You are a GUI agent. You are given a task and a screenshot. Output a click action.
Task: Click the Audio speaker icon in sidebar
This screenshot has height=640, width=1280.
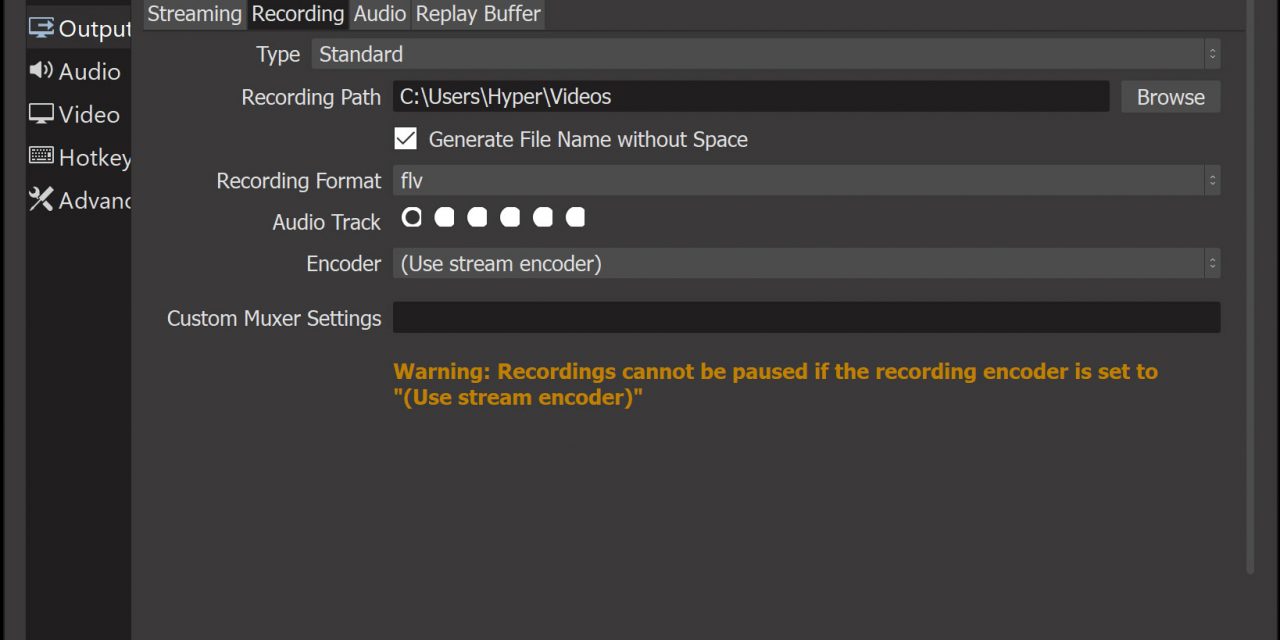(41, 71)
